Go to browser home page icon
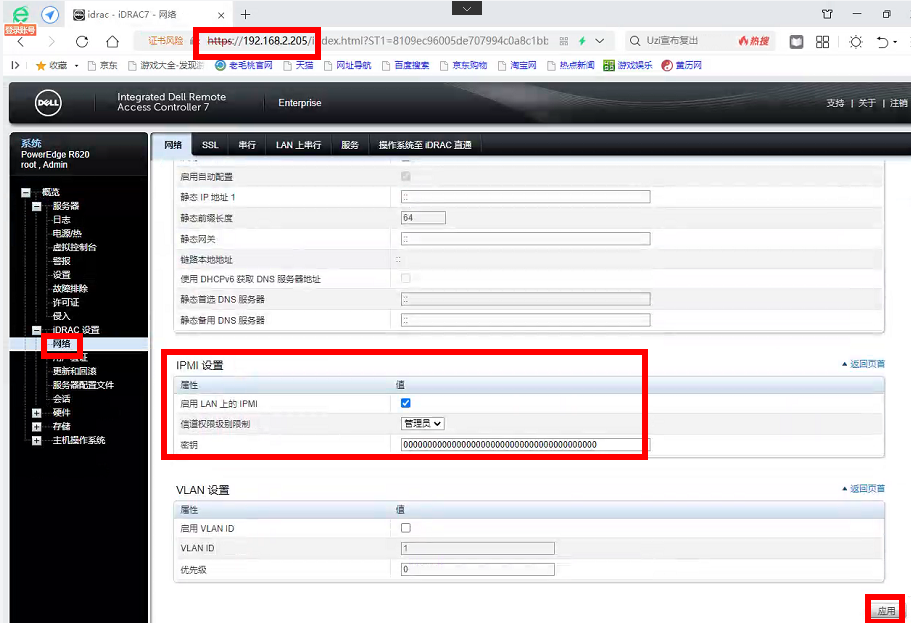 tap(112, 42)
